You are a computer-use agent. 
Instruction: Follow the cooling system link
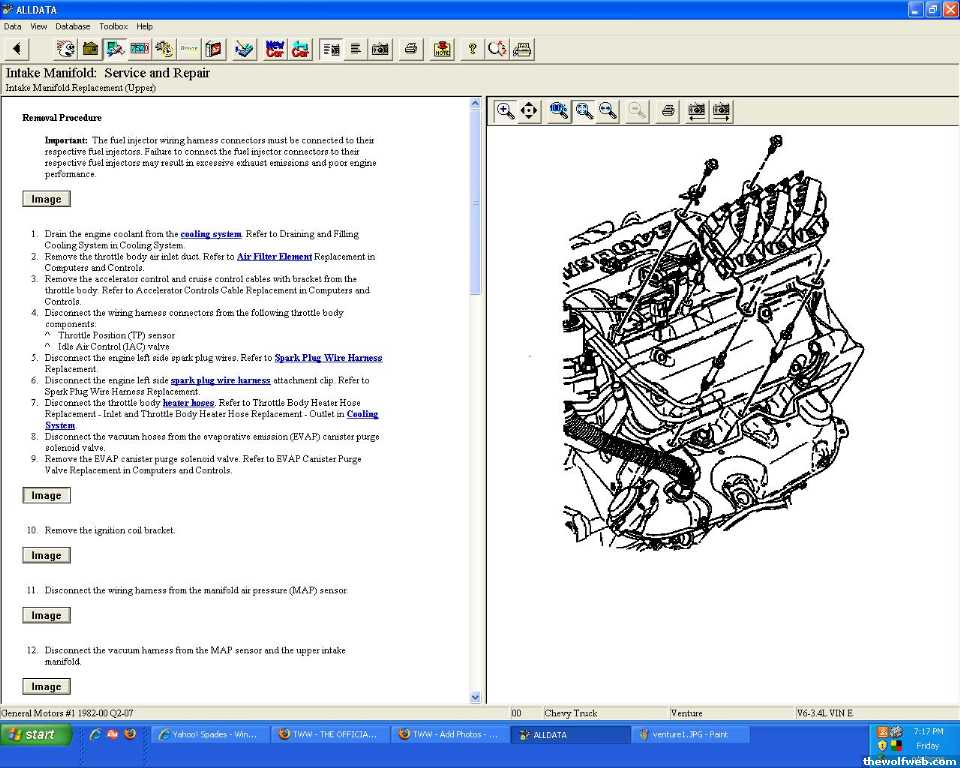pyautogui.click(x=211, y=234)
